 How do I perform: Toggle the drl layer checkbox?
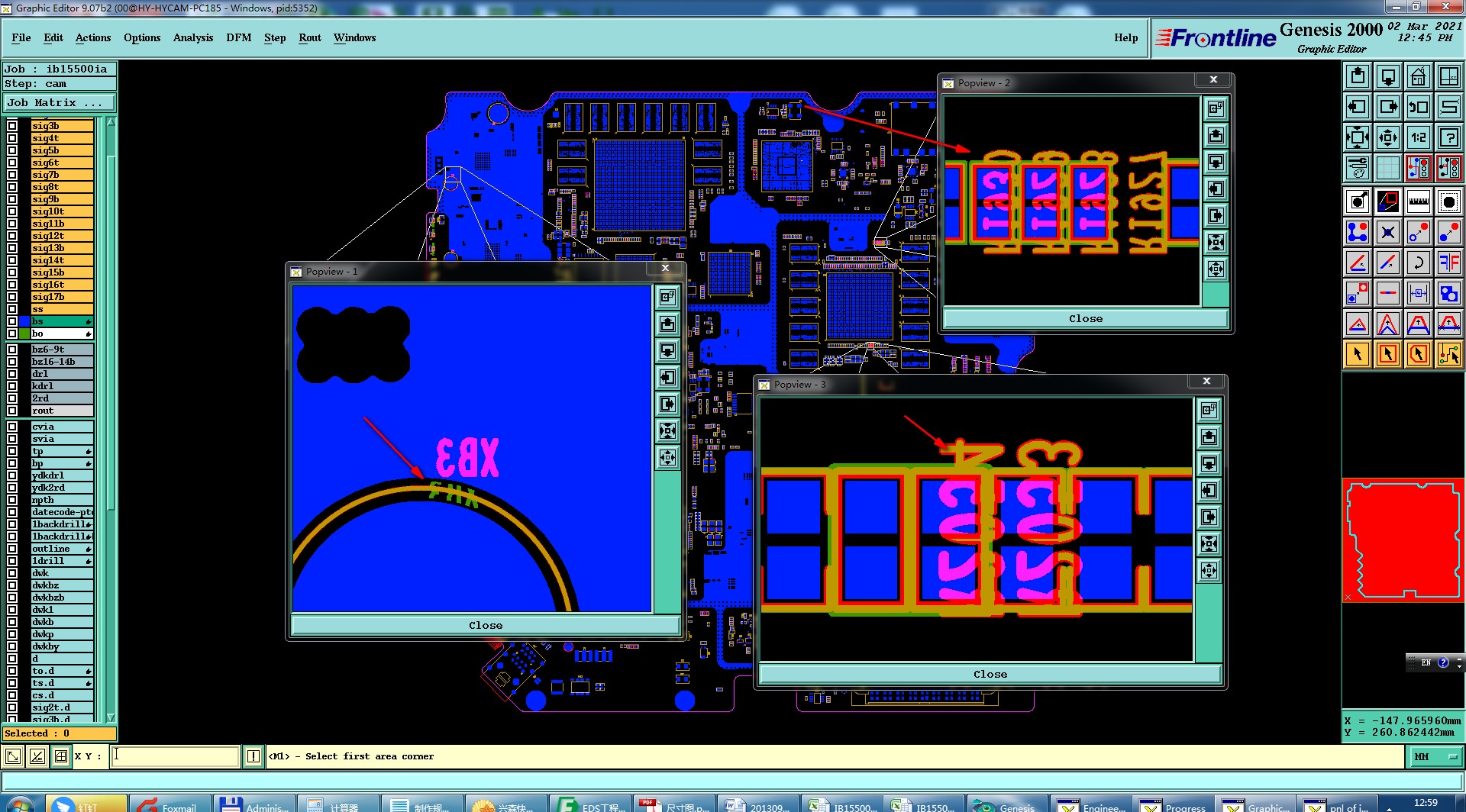[x=12, y=374]
